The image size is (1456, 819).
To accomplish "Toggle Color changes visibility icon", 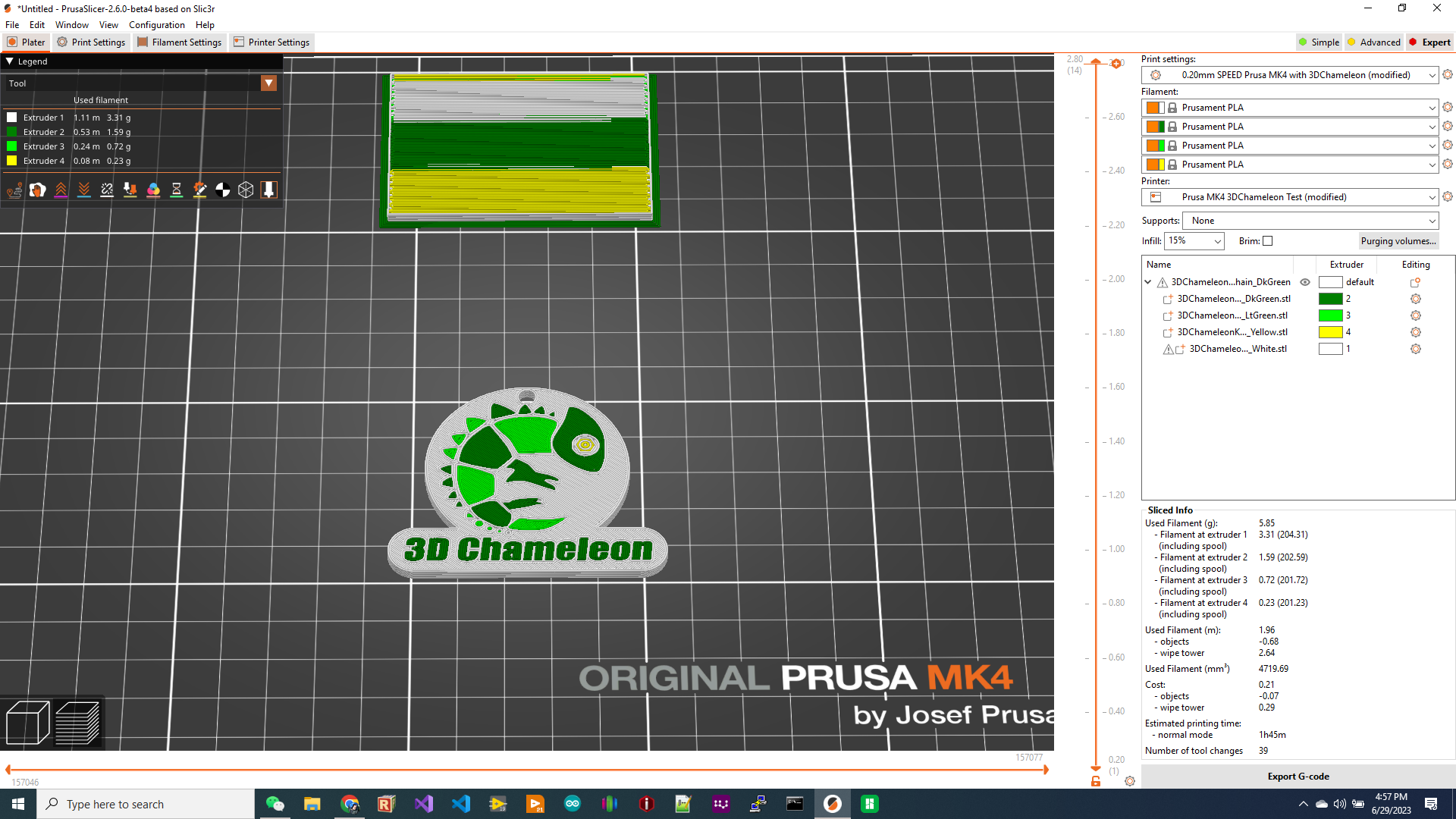I will [153, 190].
